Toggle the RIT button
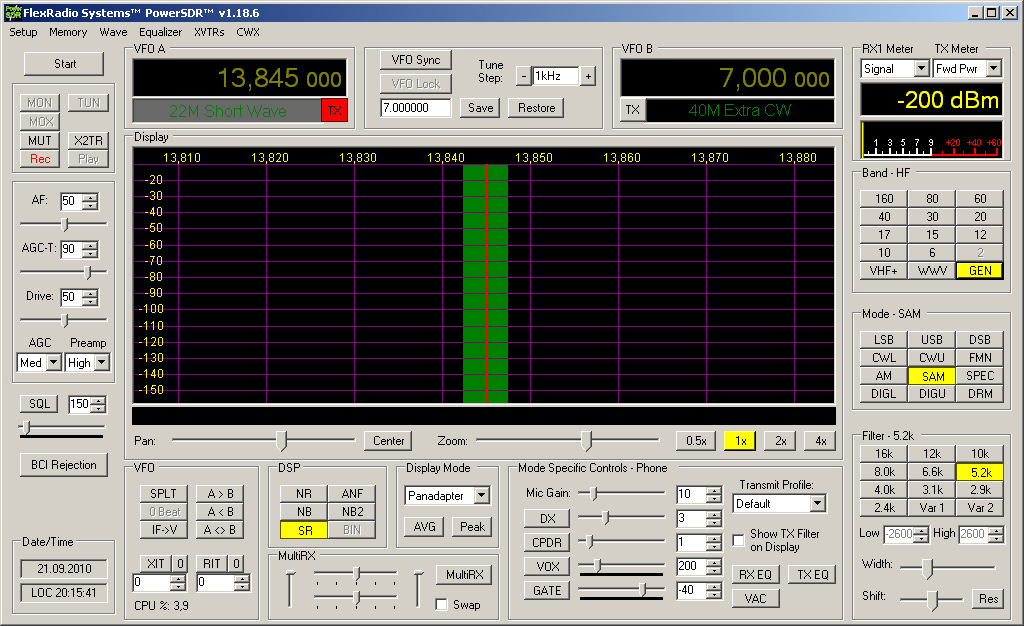 [212, 563]
